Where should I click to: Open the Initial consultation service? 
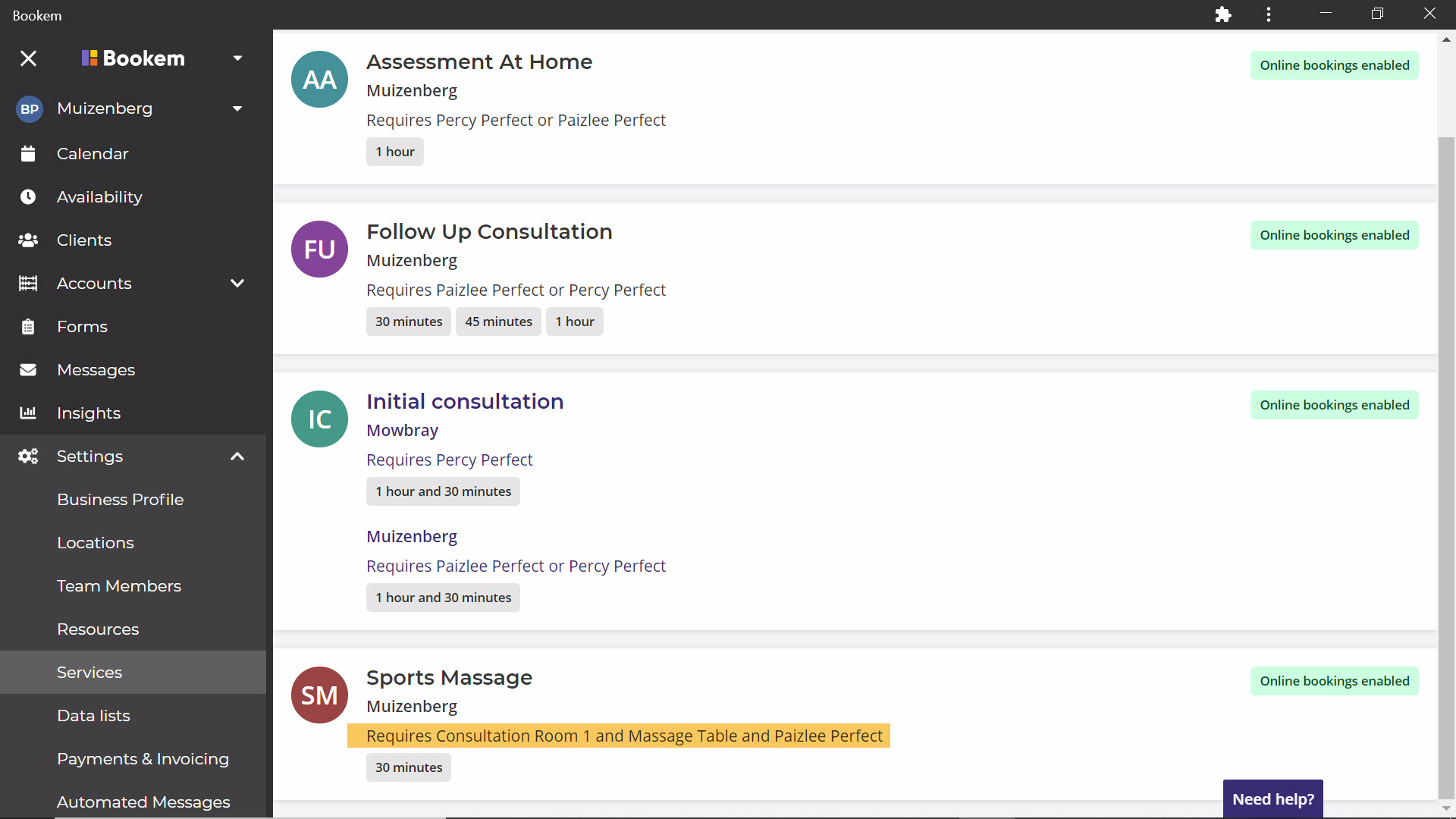point(464,401)
